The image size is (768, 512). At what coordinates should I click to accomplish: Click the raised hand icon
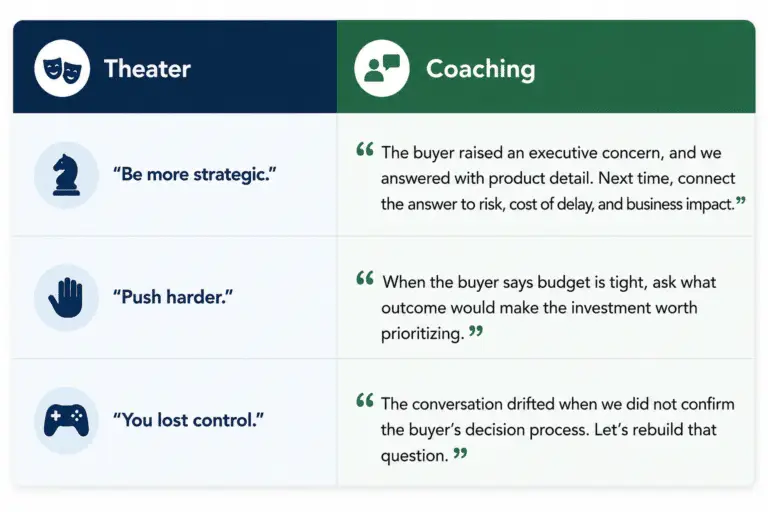66,297
